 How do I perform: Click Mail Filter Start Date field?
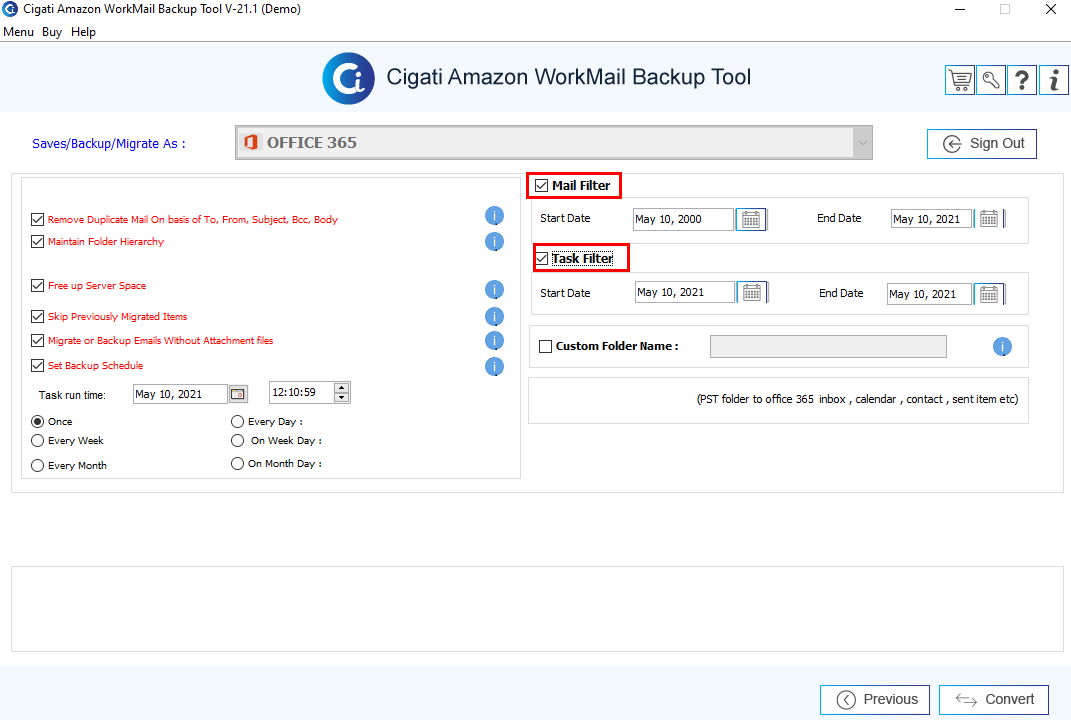pyautogui.click(x=683, y=219)
